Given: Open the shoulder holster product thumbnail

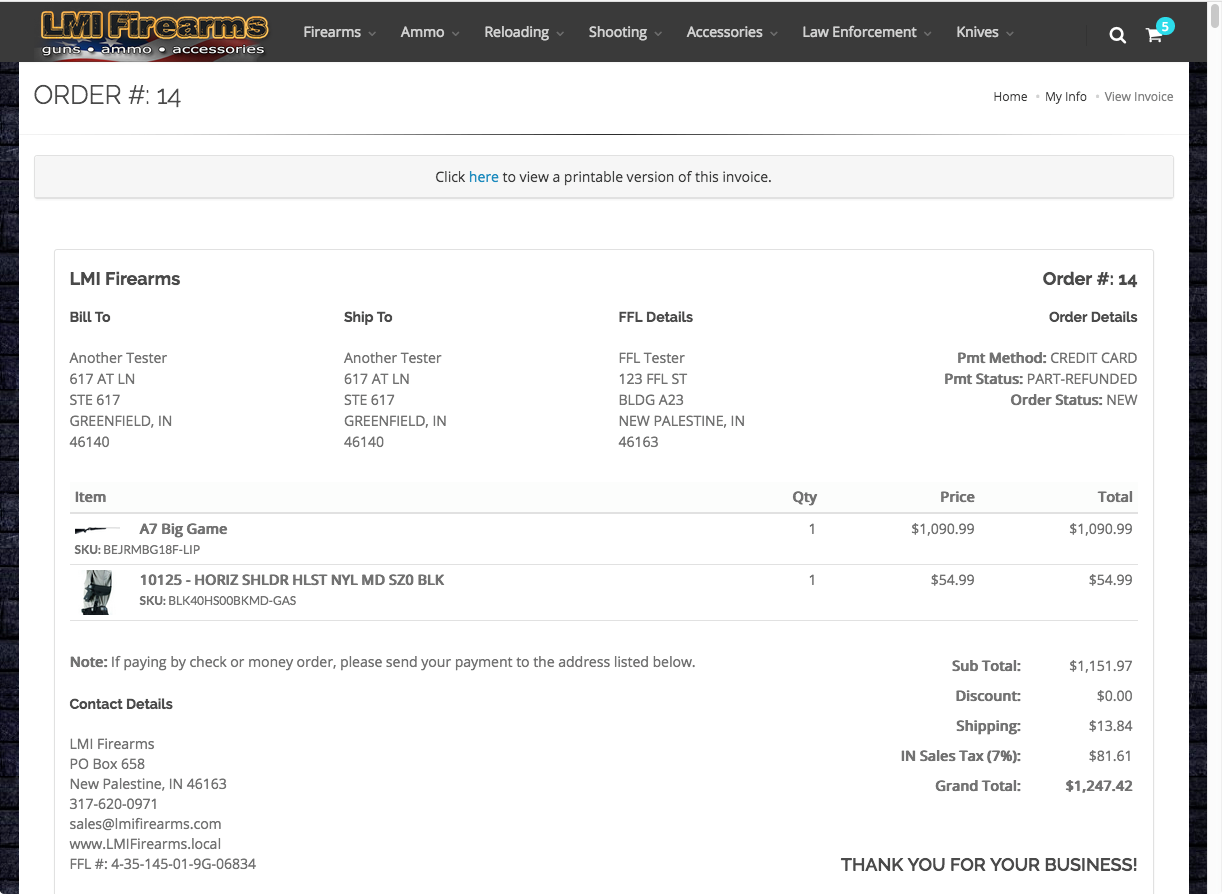Looking at the screenshot, I should [97, 592].
